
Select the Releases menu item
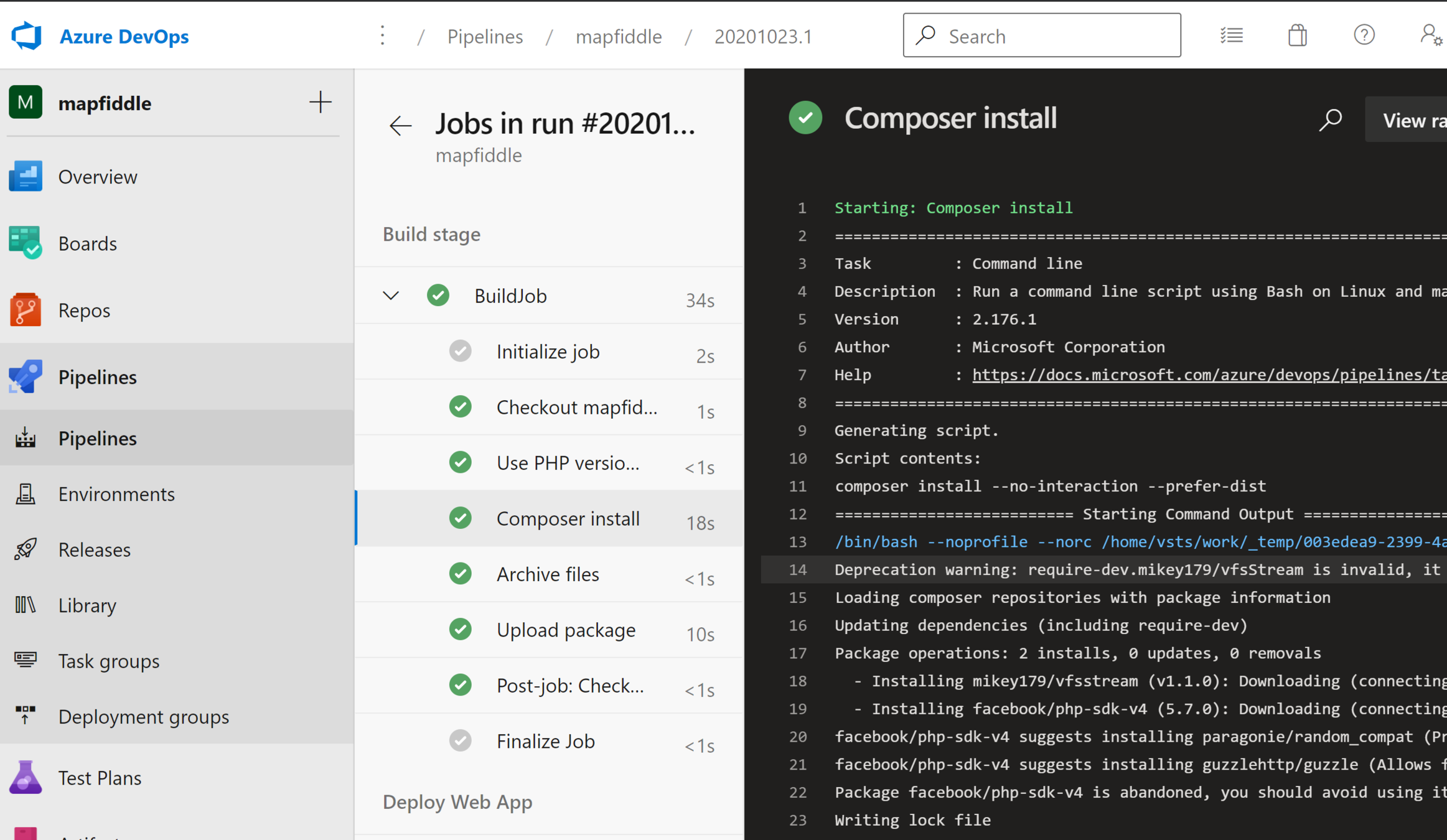pos(95,549)
